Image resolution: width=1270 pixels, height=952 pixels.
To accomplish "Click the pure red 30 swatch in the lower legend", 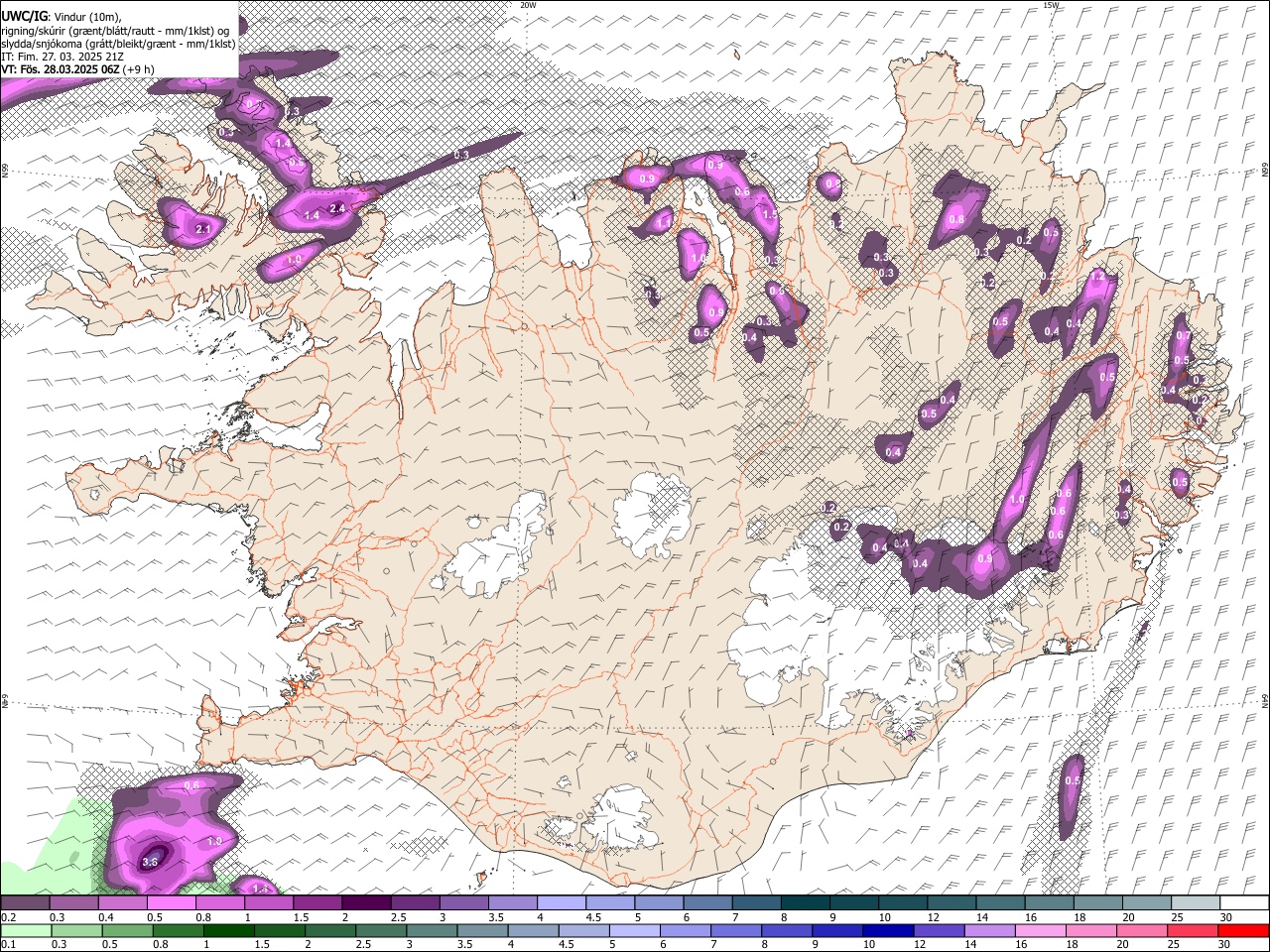I will point(1242,930).
